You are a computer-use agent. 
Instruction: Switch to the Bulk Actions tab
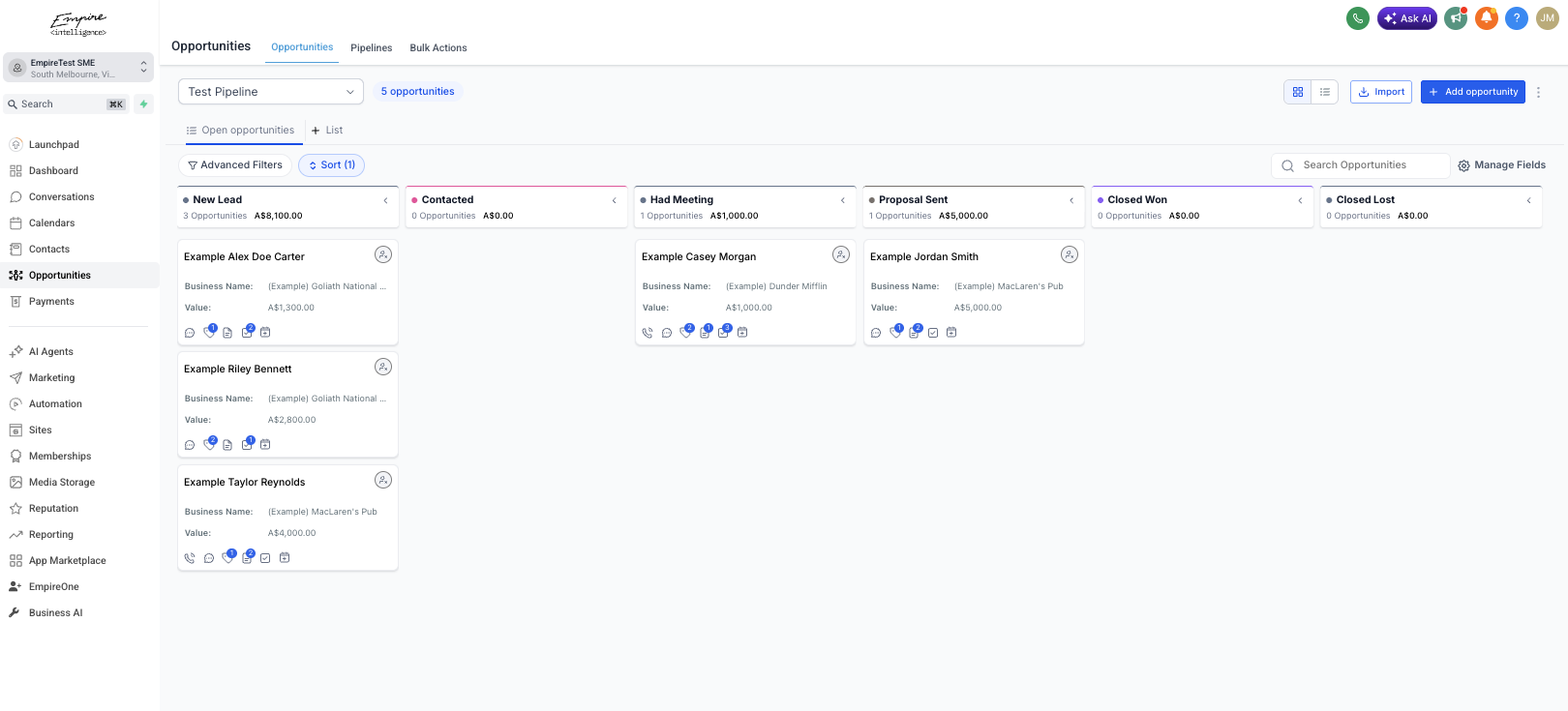438,47
